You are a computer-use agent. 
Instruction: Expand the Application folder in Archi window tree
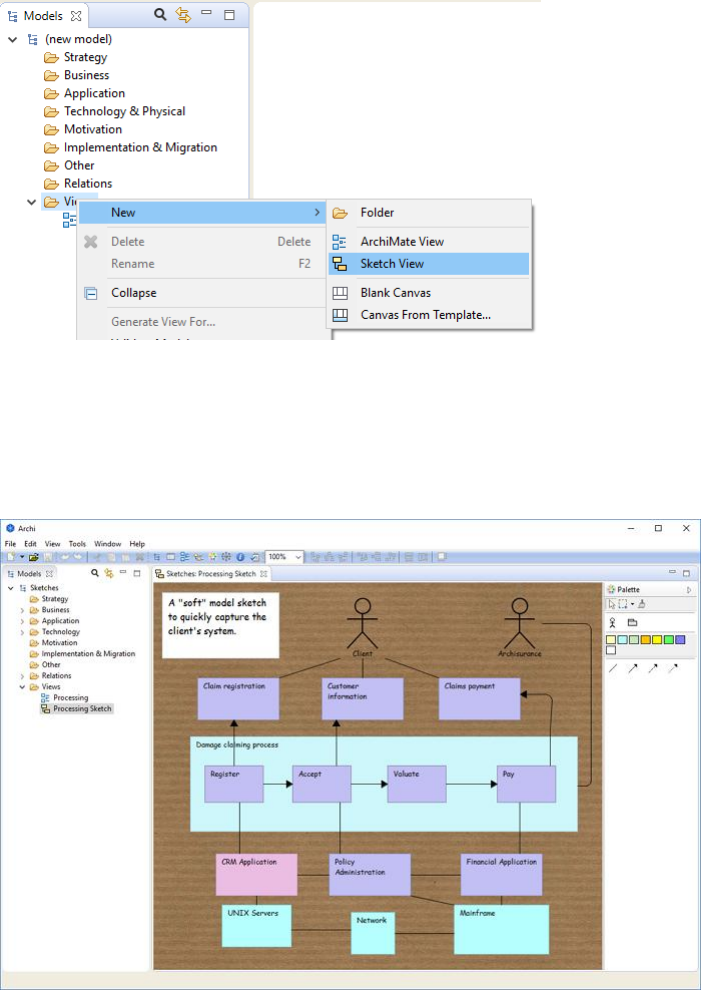click(x=22, y=621)
